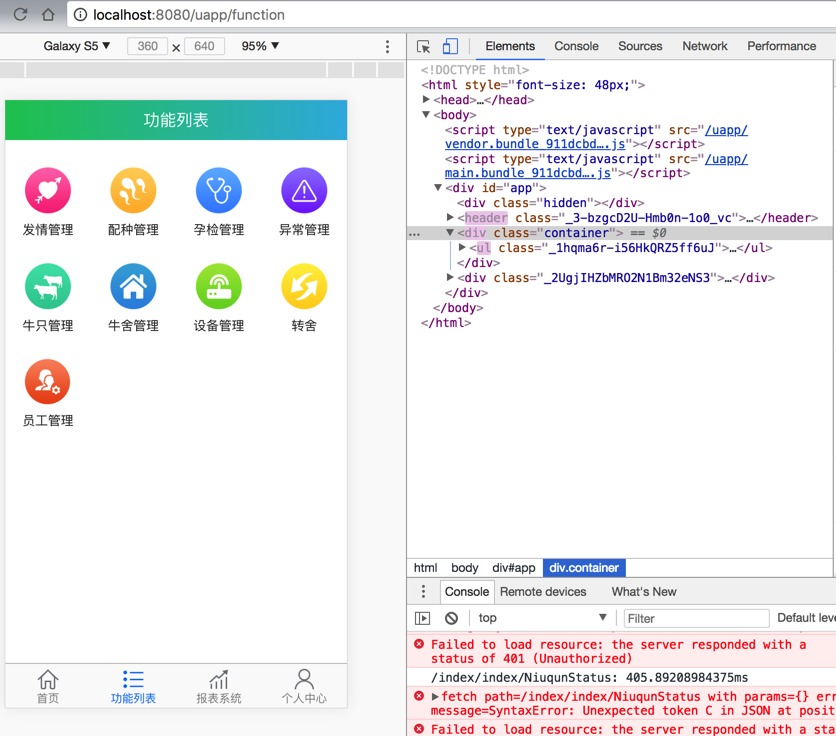
Task: Collapse the div class container node
Action: coord(450,232)
